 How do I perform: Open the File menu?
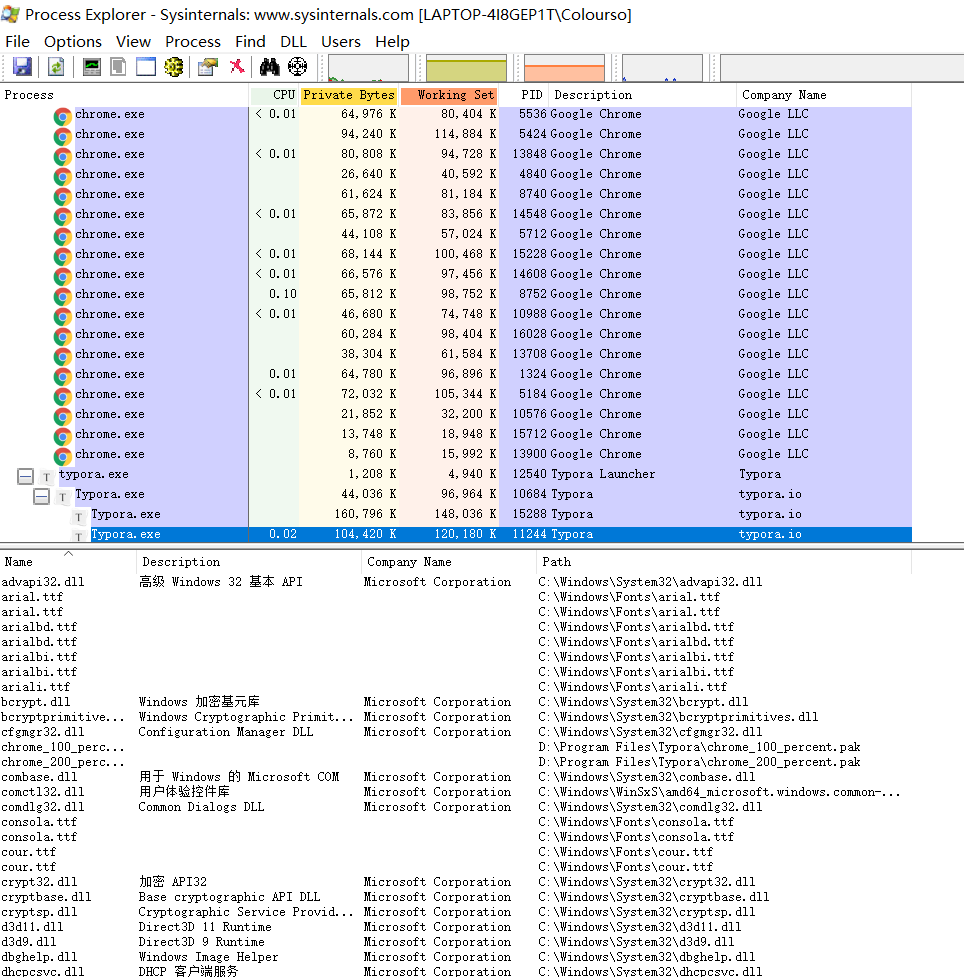pos(17,42)
